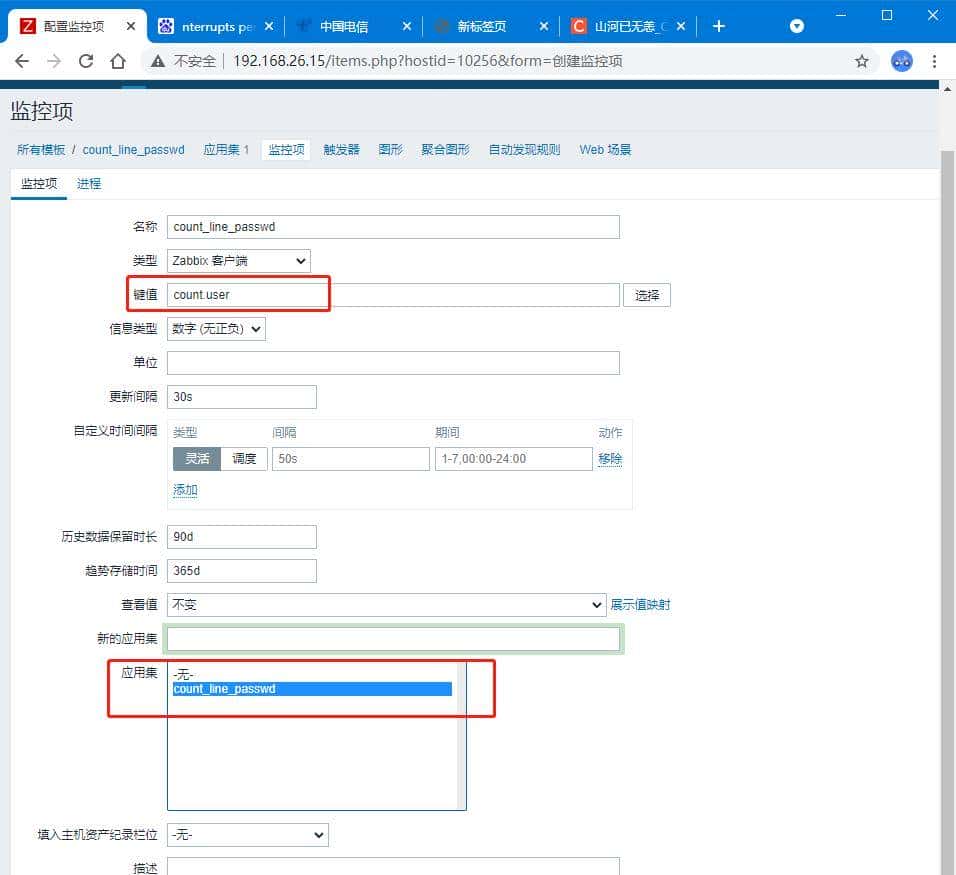
Task: Open the 触发器 section link
Action: coord(340,149)
